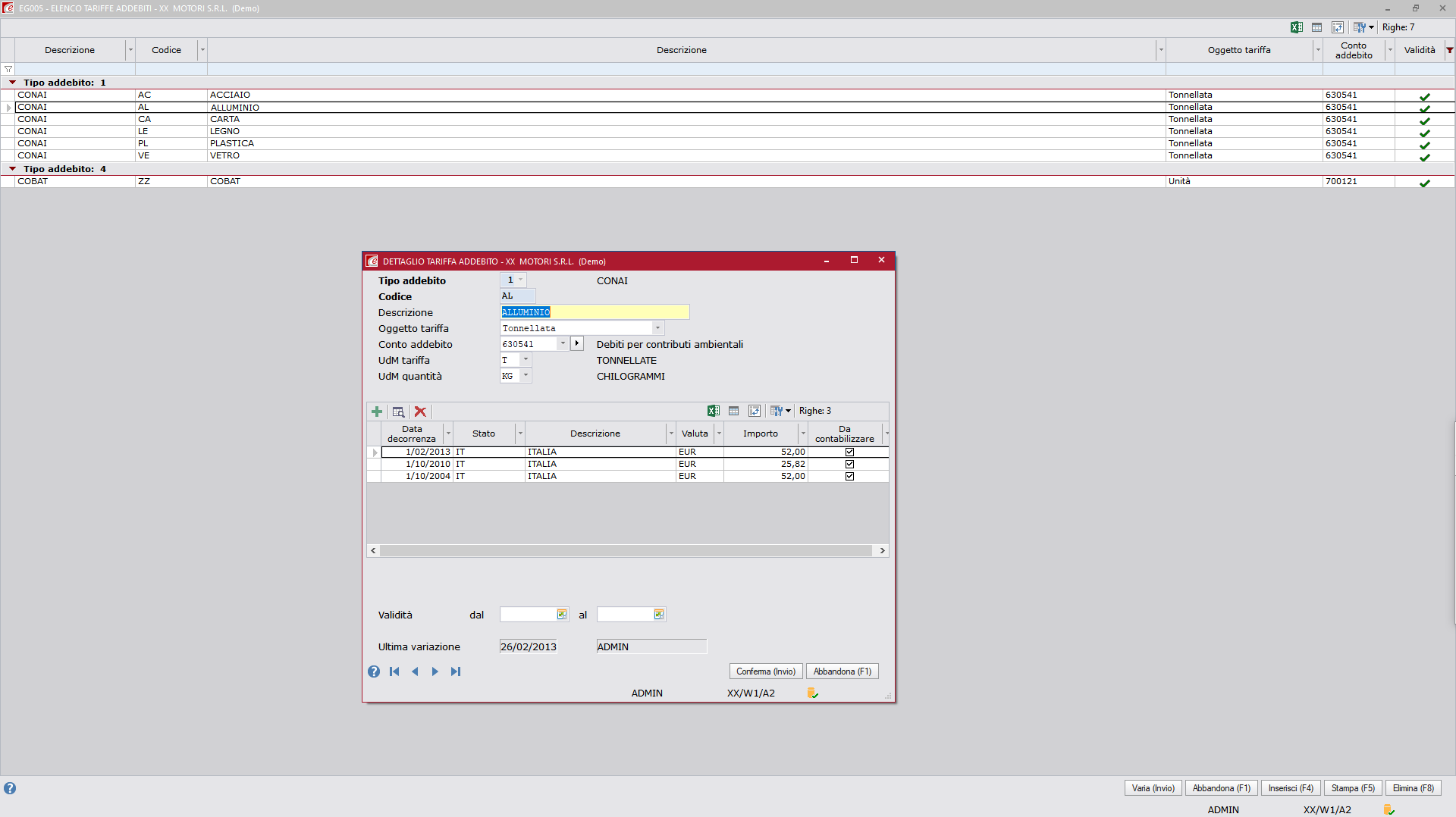Viewport: 1456px width, 817px height.
Task: Open Importo column filter dropdown
Action: pyautogui.click(x=803, y=434)
